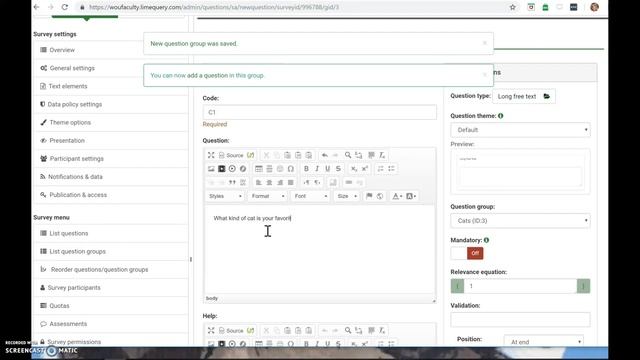This screenshot has height=360, width=640.
Task: Open Question theme Default dropdown
Action: click(520, 130)
